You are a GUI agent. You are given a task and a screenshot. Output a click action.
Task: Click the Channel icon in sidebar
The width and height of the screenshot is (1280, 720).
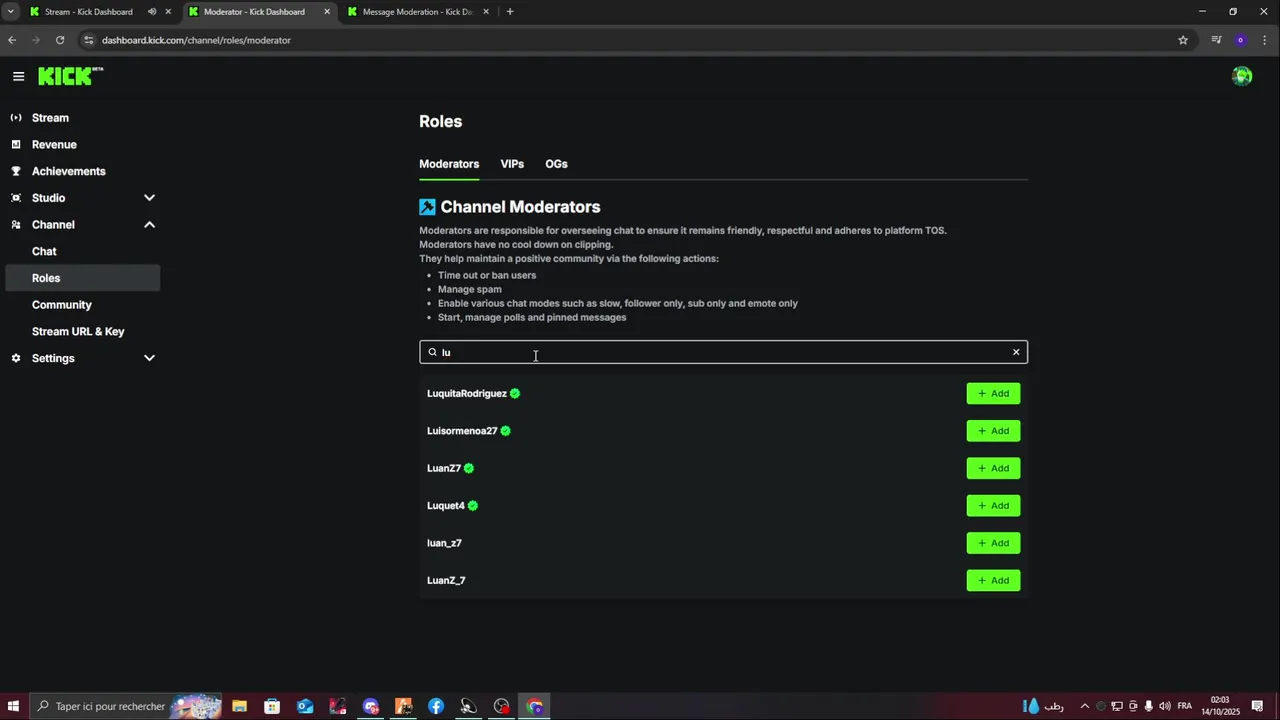[16, 225]
